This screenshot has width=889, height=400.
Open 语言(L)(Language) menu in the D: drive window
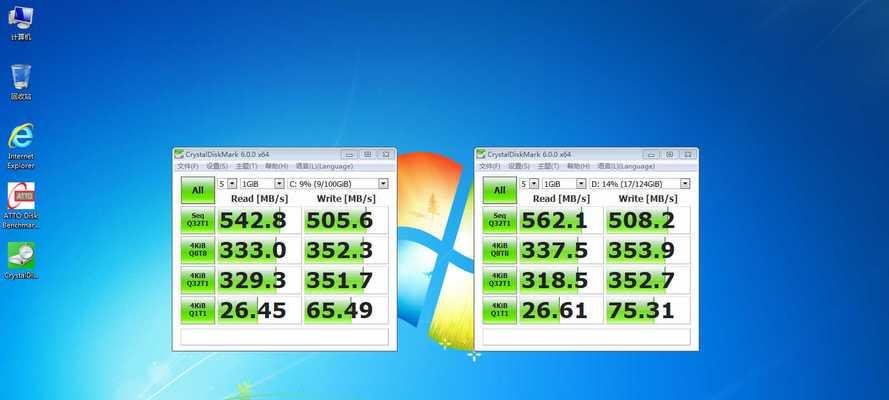click(x=626, y=167)
